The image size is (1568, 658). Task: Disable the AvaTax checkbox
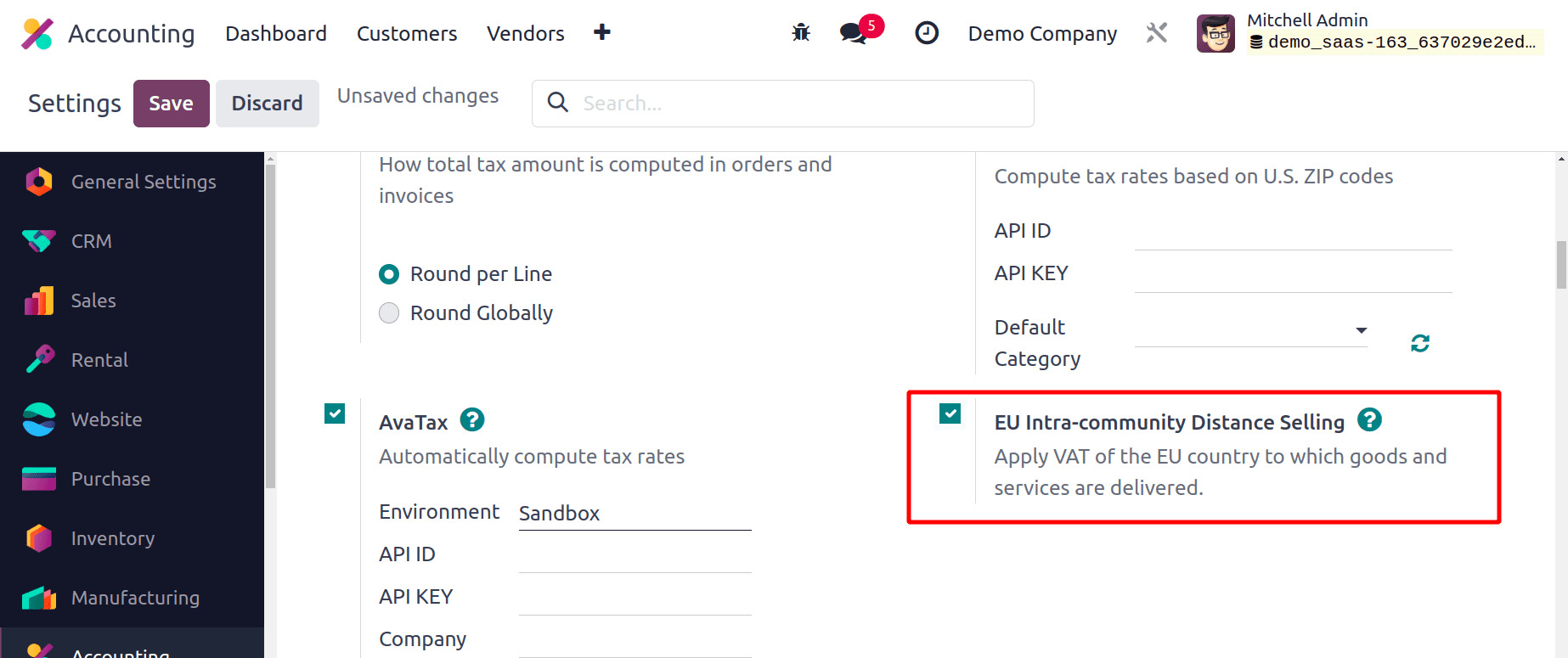(335, 413)
